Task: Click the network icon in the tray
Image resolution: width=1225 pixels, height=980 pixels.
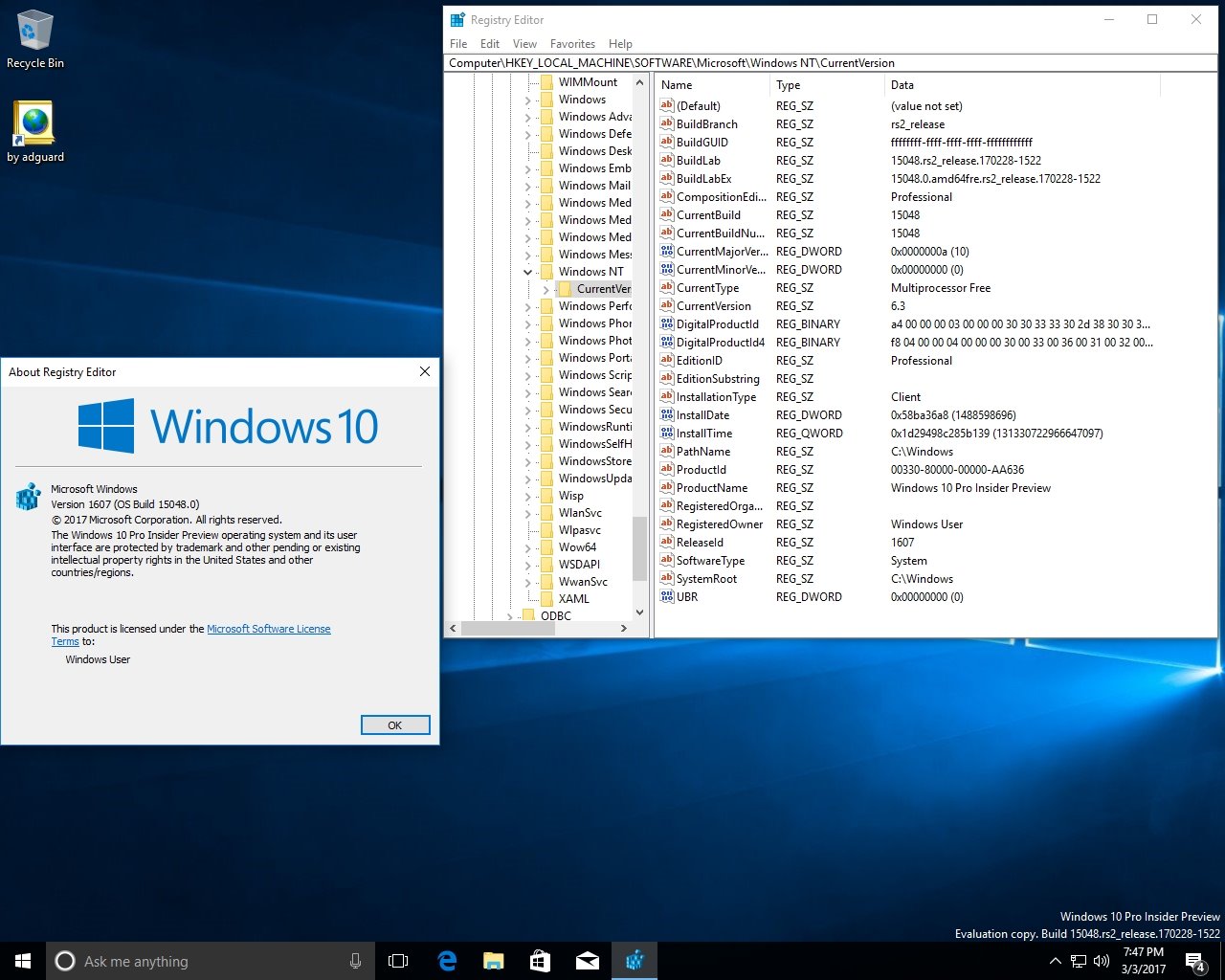Action: (1079, 961)
